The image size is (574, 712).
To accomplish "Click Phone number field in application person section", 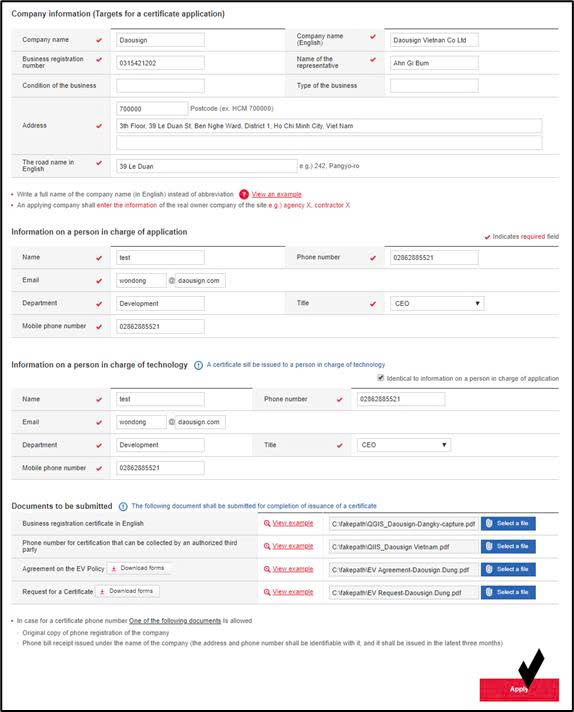I will point(434,257).
